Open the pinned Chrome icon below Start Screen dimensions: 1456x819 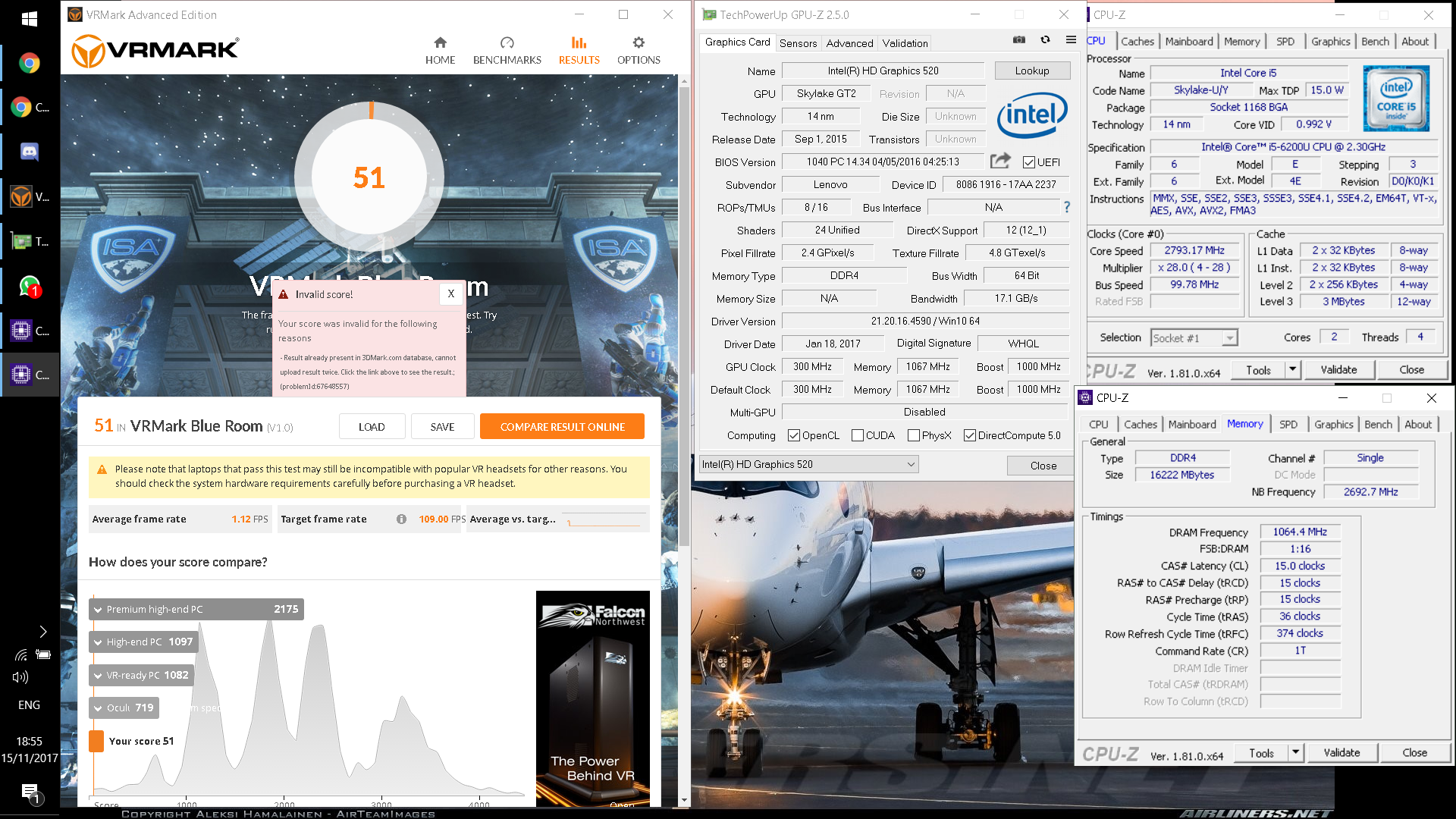click(x=30, y=63)
